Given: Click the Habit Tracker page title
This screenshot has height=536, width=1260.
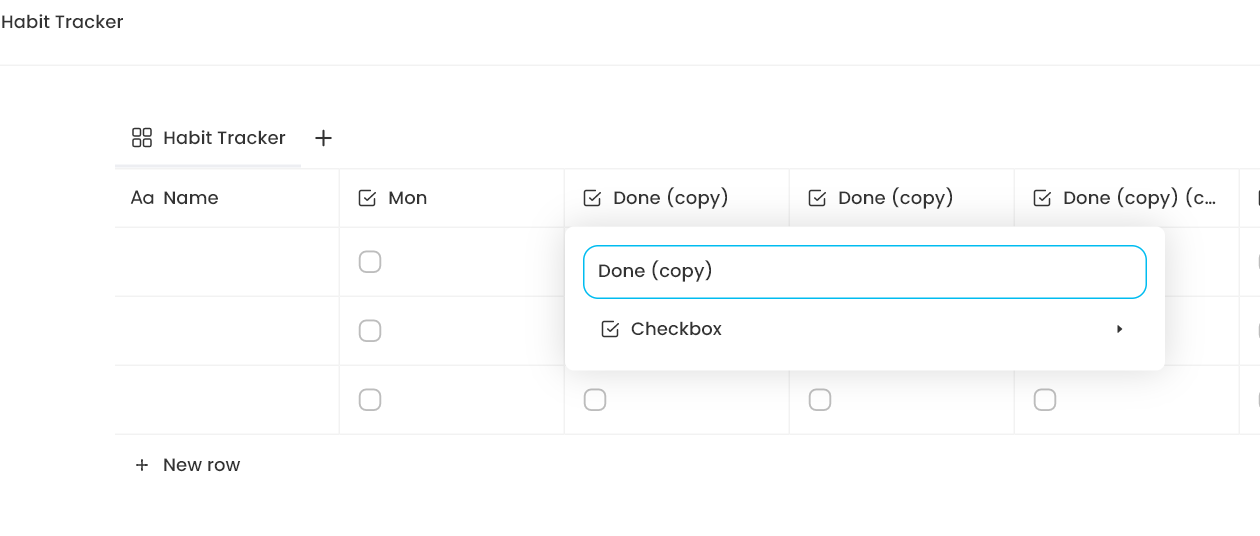Looking at the screenshot, I should pyautogui.click(x=62, y=22).
